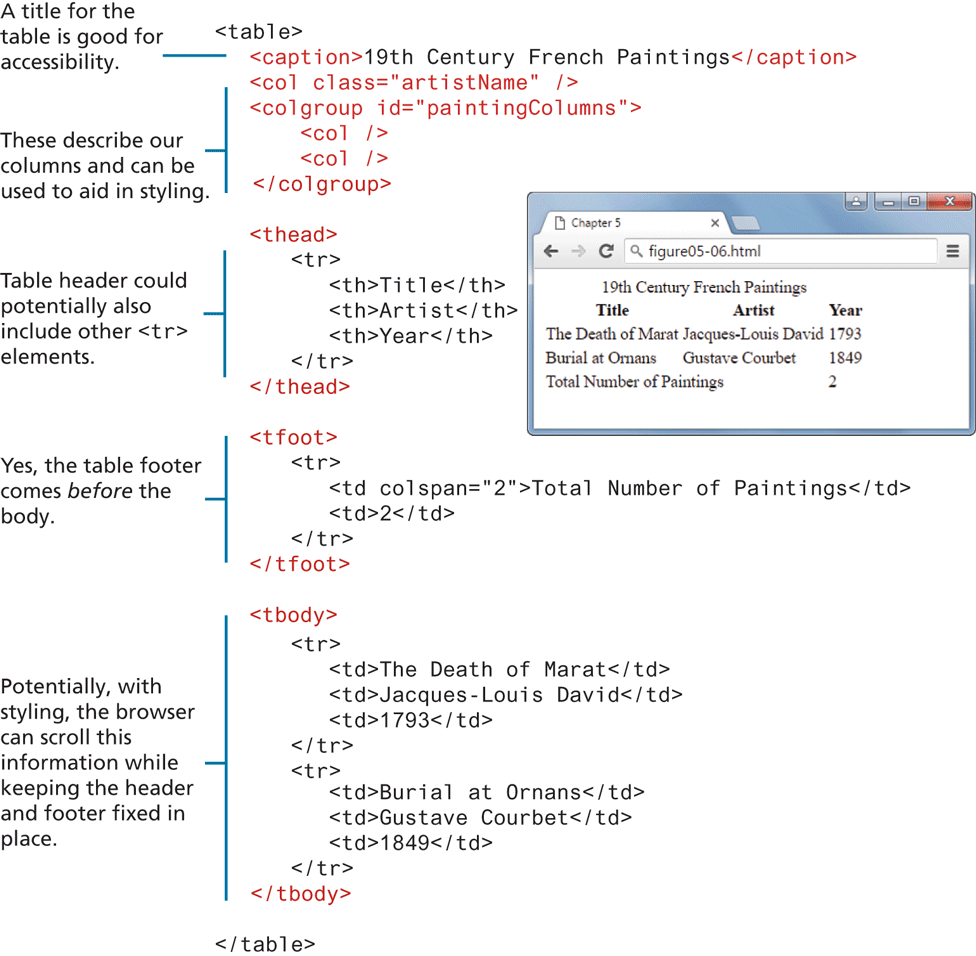Select the Gustave Courbet cell in browser table
The height and width of the screenshot is (956, 976).
click(739, 358)
